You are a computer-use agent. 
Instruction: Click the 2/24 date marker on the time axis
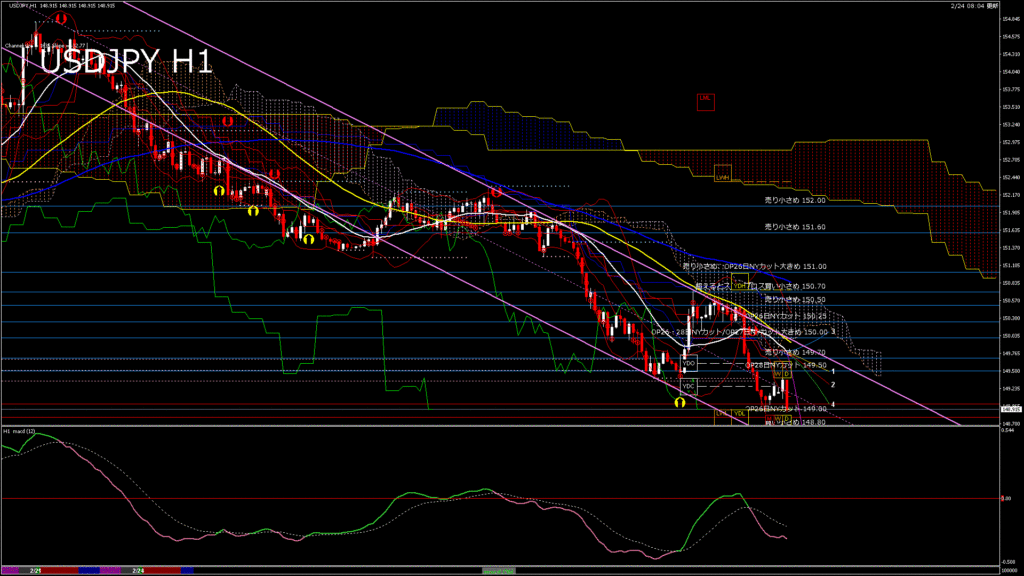[138, 570]
